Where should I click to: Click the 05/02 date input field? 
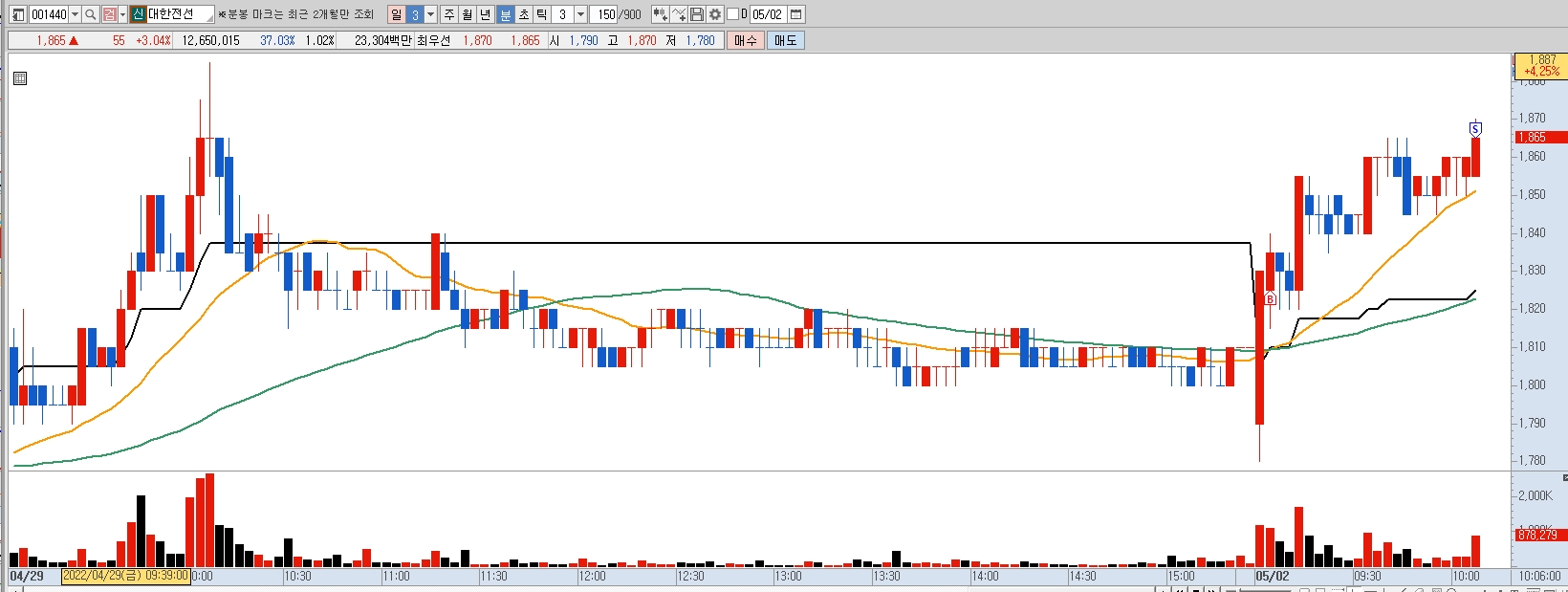coord(768,14)
